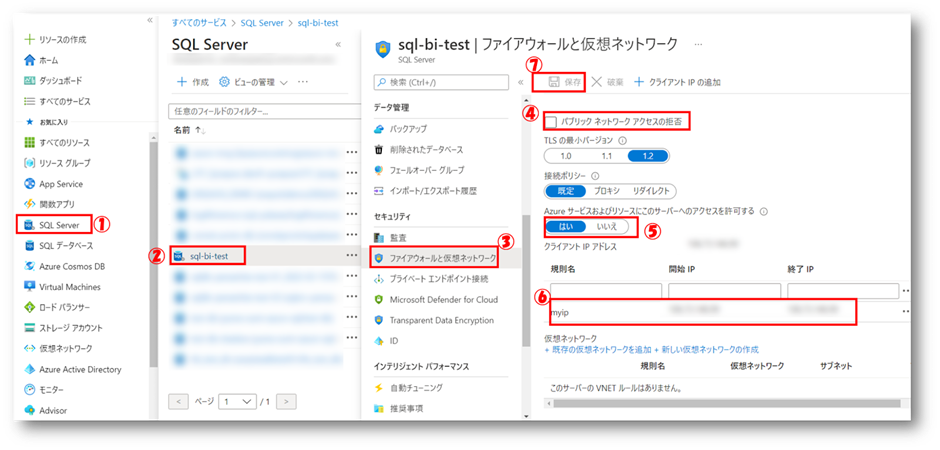Sort the list by the 名前 column

pyautogui.click(x=189, y=130)
